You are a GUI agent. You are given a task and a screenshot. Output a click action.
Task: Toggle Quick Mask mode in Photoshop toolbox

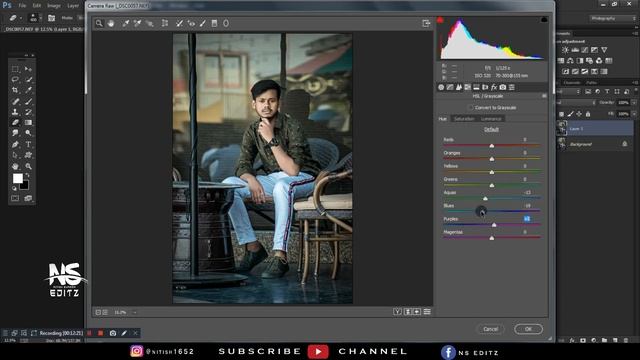[15, 198]
